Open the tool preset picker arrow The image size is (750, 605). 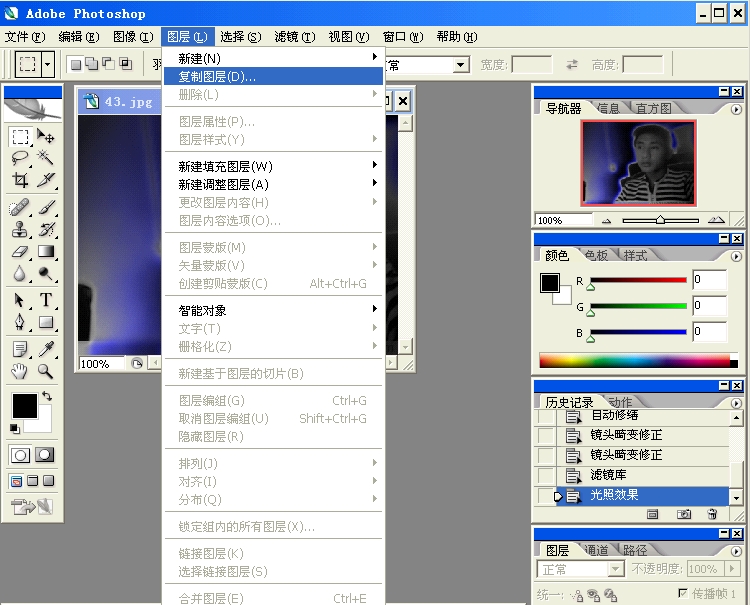click(47, 64)
